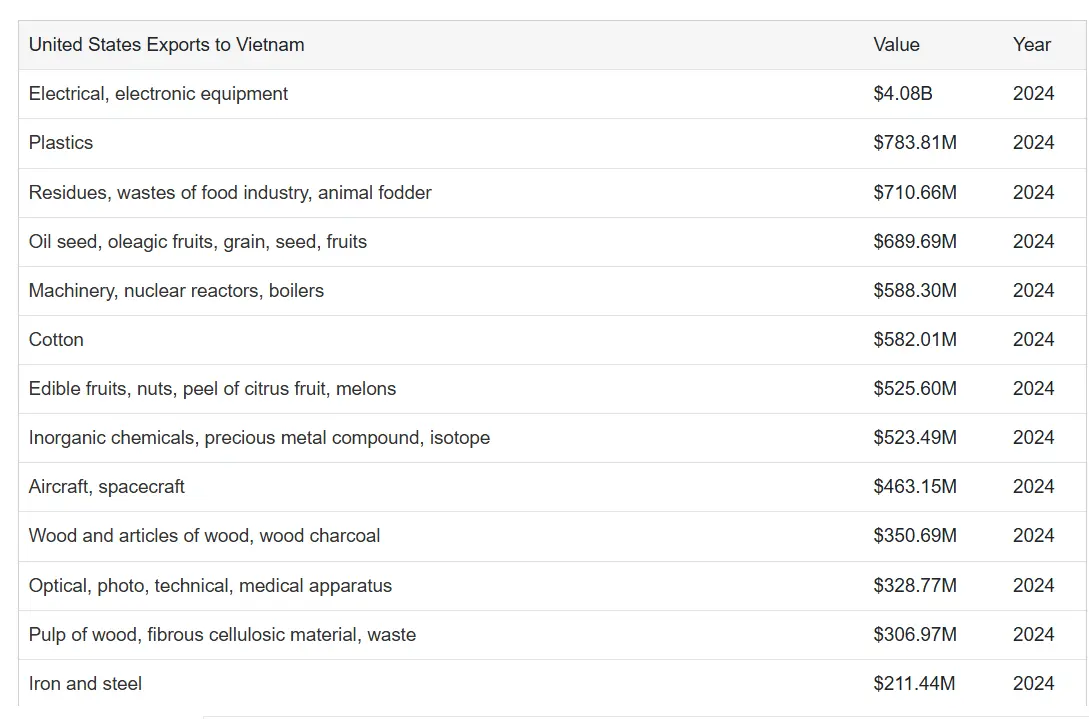Select the $582.01M Cotton value cell

914,340
